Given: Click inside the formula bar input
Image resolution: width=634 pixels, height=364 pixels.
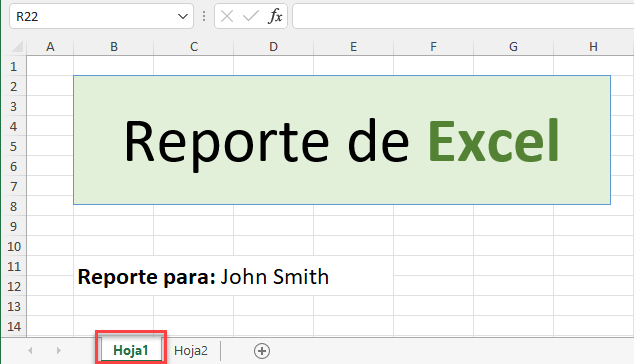Looking at the screenshot, I should [463, 17].
